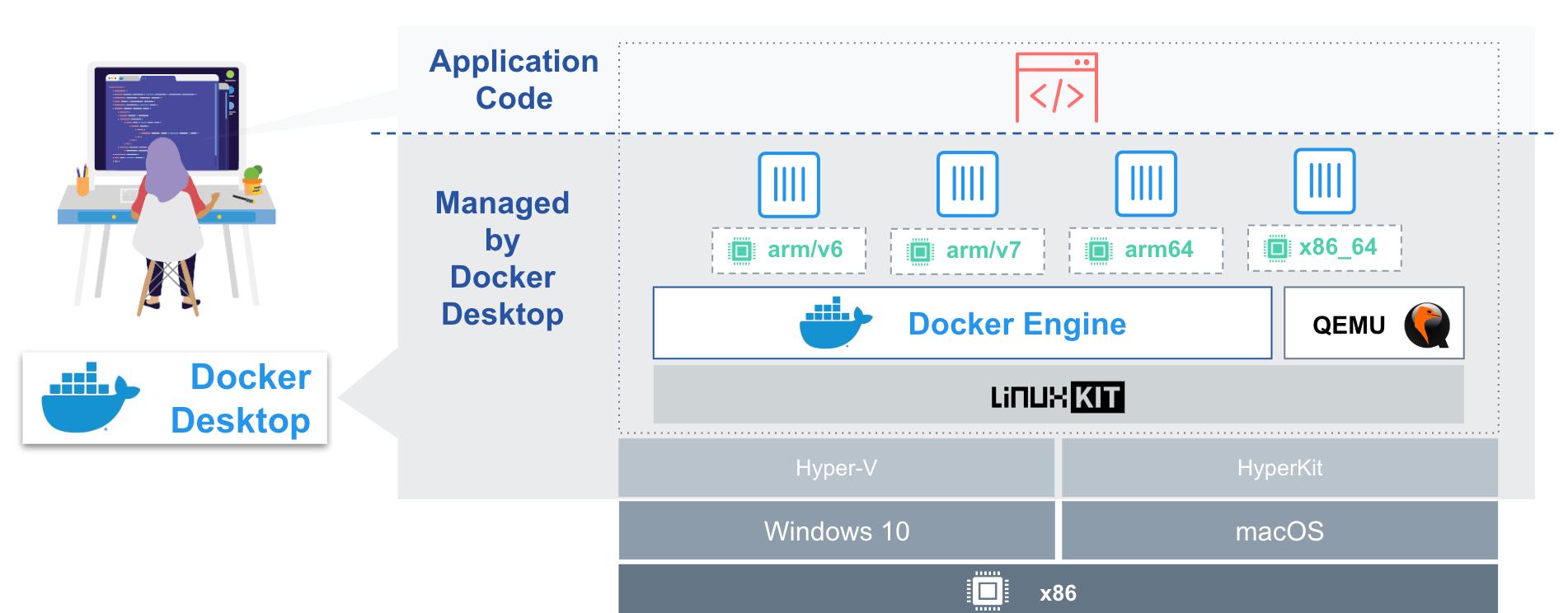
Task: Click the LinuxKit logo
Action: click(1058, 397)
